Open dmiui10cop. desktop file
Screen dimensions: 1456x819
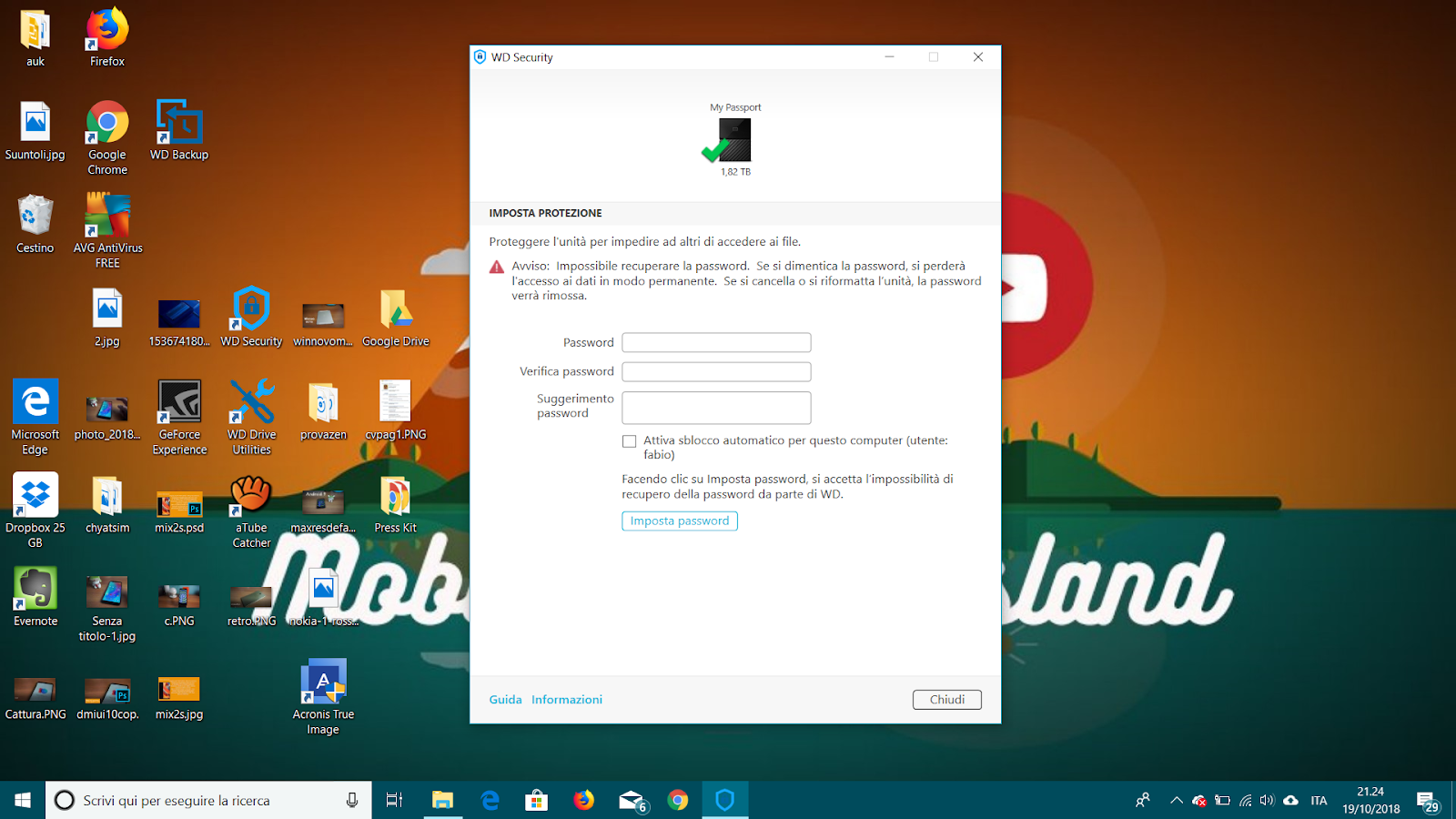107,698
